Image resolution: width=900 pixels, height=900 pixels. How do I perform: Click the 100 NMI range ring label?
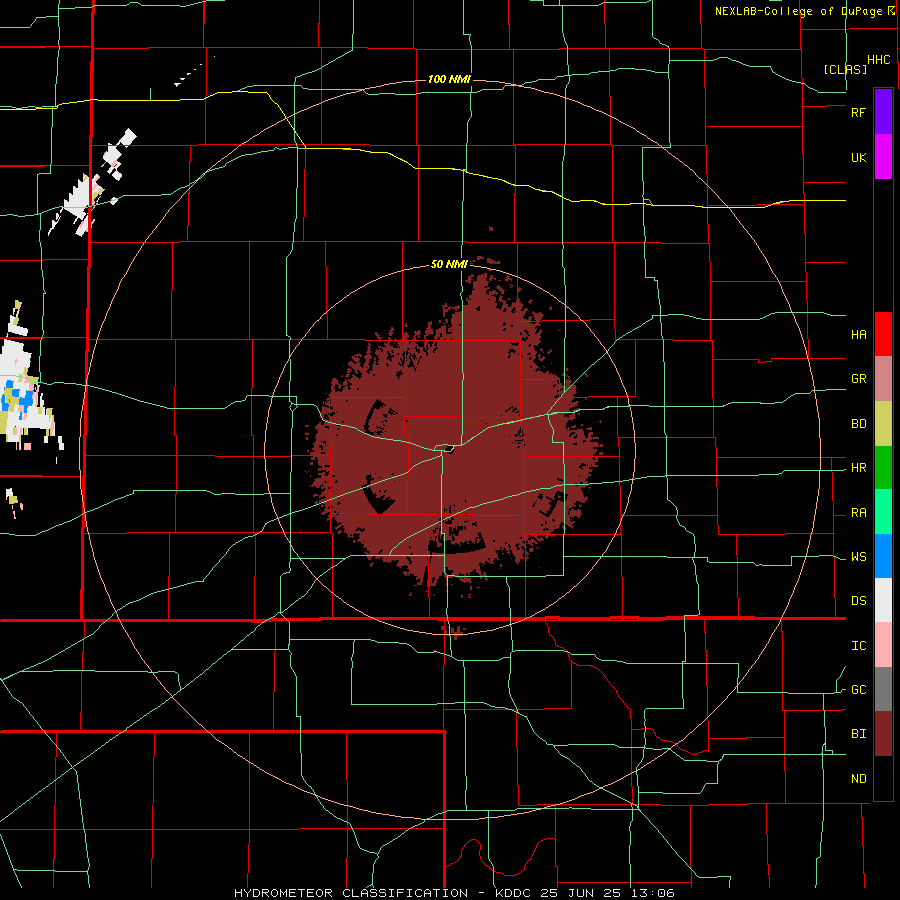[x=449, y=79]
